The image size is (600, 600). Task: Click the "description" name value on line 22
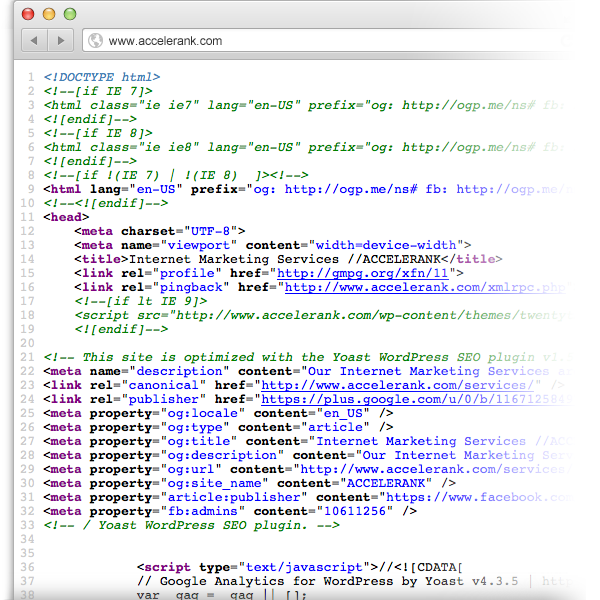pos(179,372)
